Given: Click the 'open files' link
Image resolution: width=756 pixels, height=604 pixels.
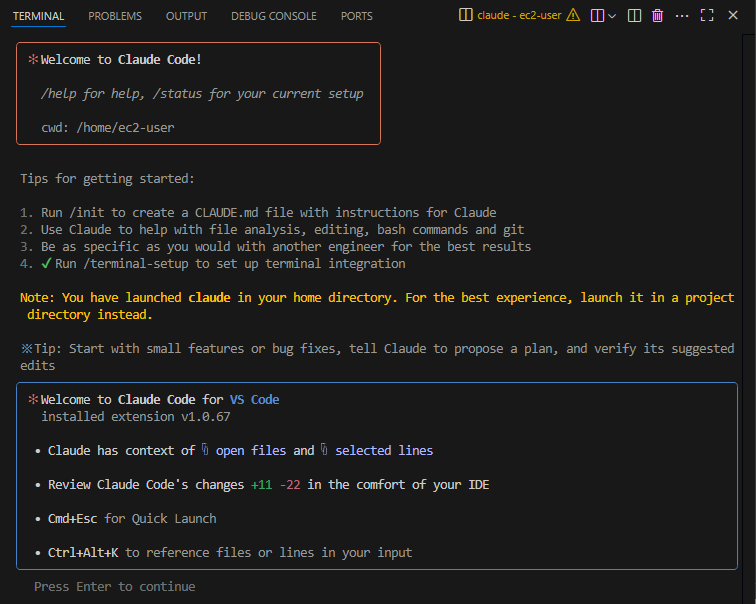Looking at the screenshot, I should coord(251,450).
